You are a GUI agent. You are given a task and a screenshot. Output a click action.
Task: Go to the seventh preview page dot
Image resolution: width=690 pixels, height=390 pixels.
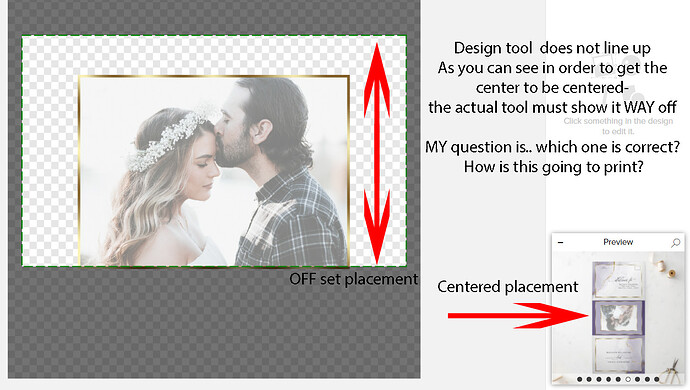point(637,379)
